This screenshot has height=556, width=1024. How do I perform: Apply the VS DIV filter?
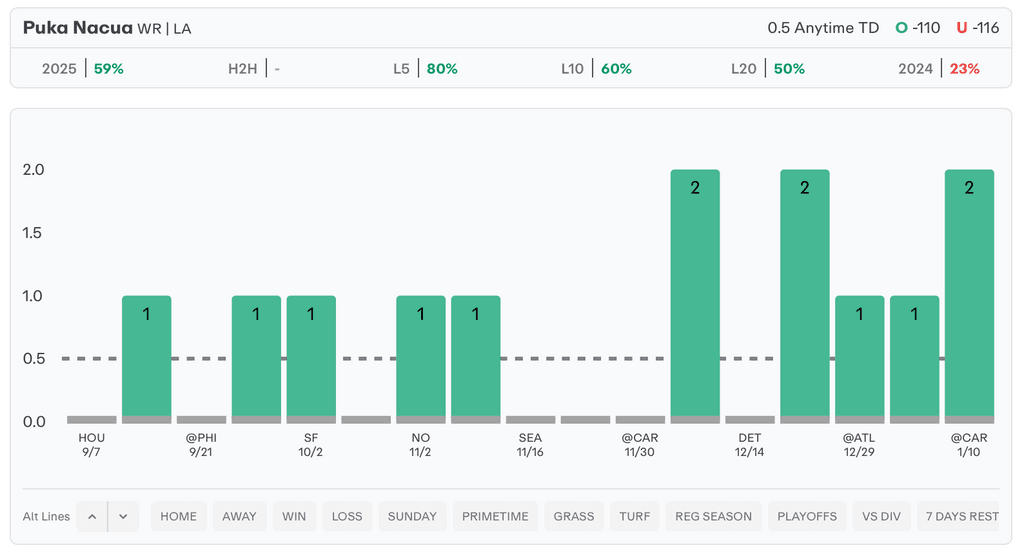[x=881, y=516]
